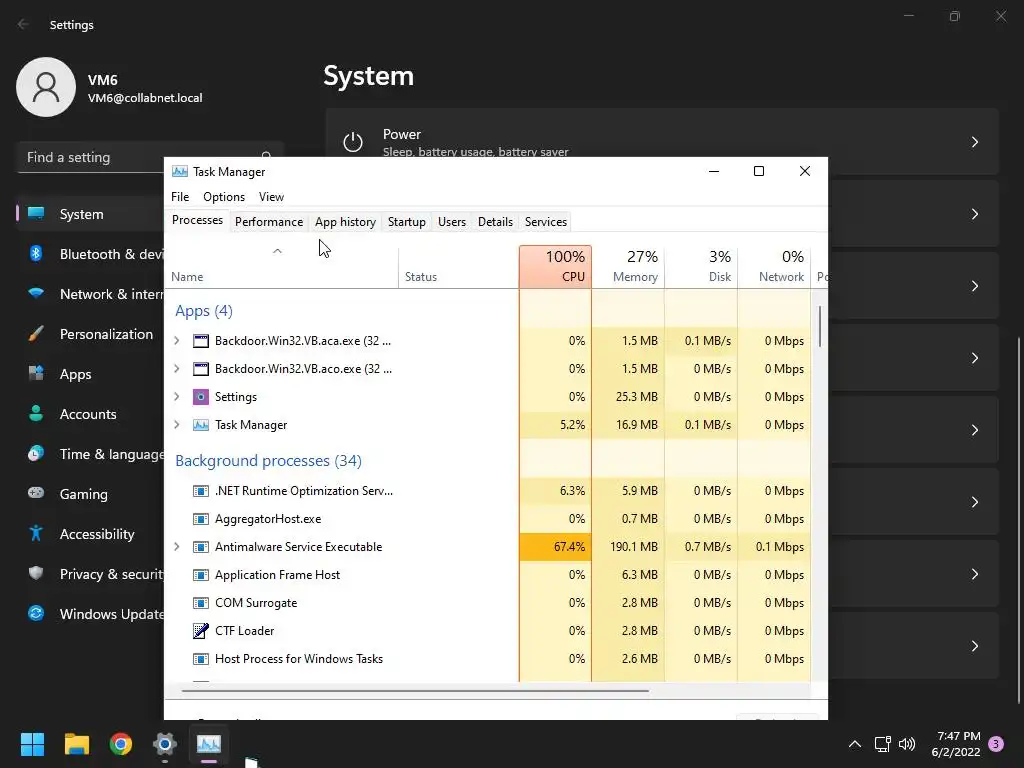Switch to the Services tab
The image size is (1024, 768).
coord(546,222)
